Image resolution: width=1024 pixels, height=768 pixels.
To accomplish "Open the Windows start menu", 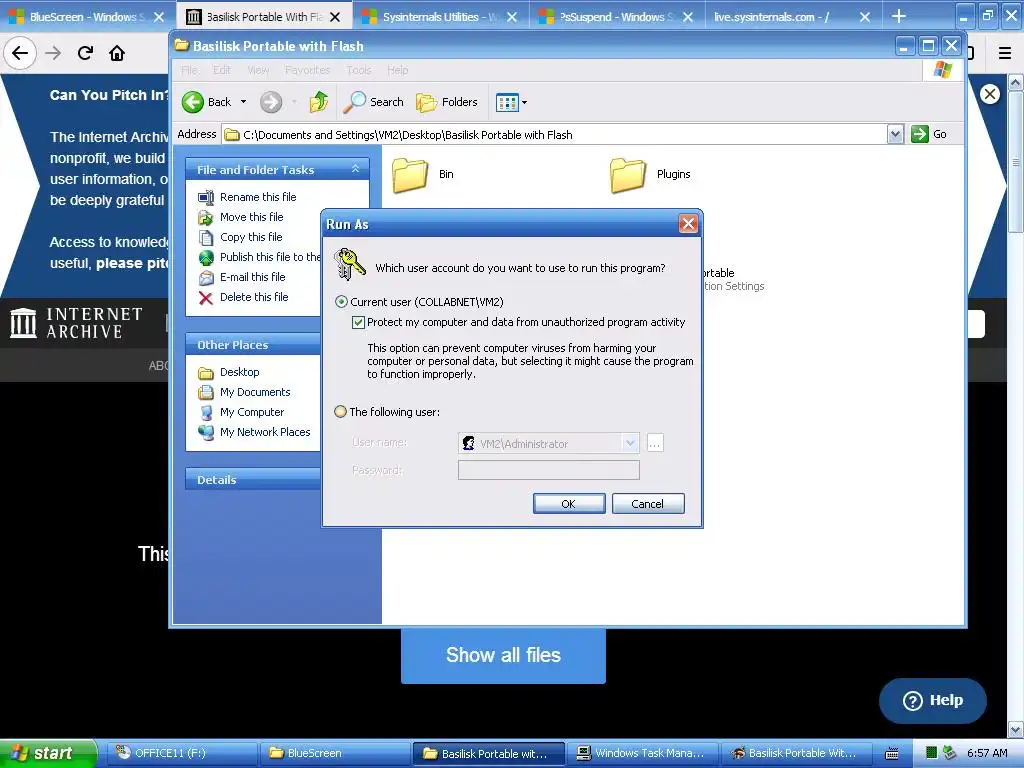I will pos(47,753).
